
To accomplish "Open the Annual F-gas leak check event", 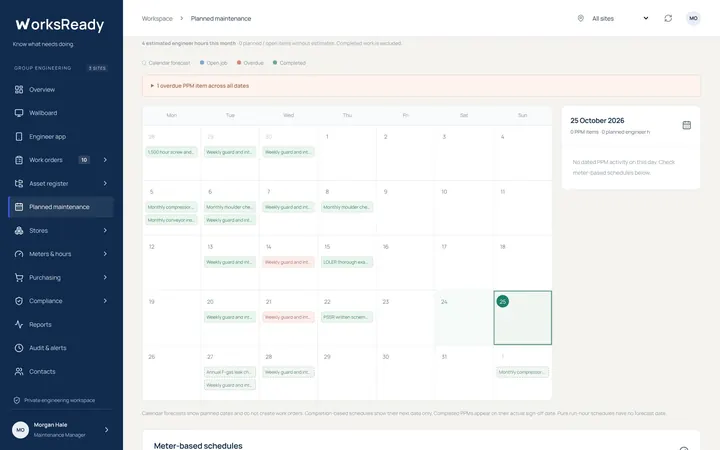I will point(230,372).
